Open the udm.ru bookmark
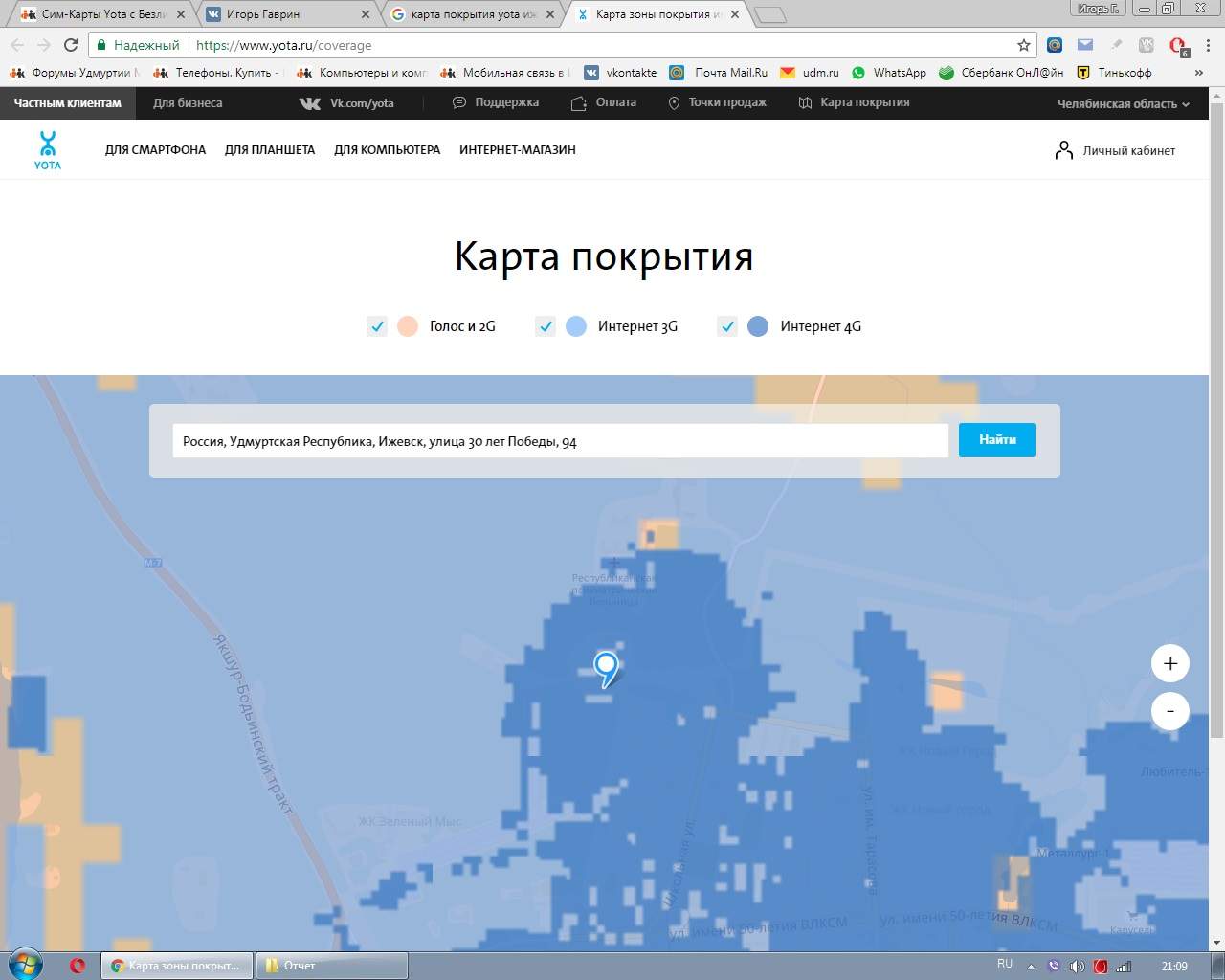1225x980 pixels. point(810,73)
